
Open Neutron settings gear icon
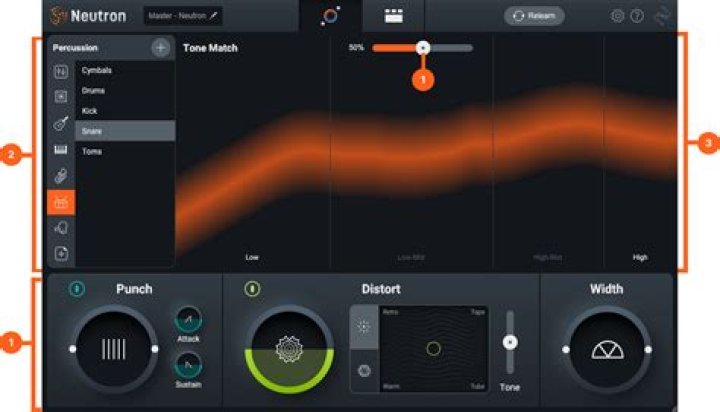coord(617,16)
